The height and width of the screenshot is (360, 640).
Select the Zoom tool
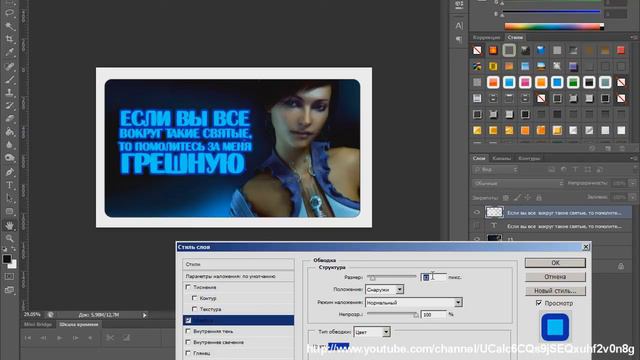pos(9,238)
